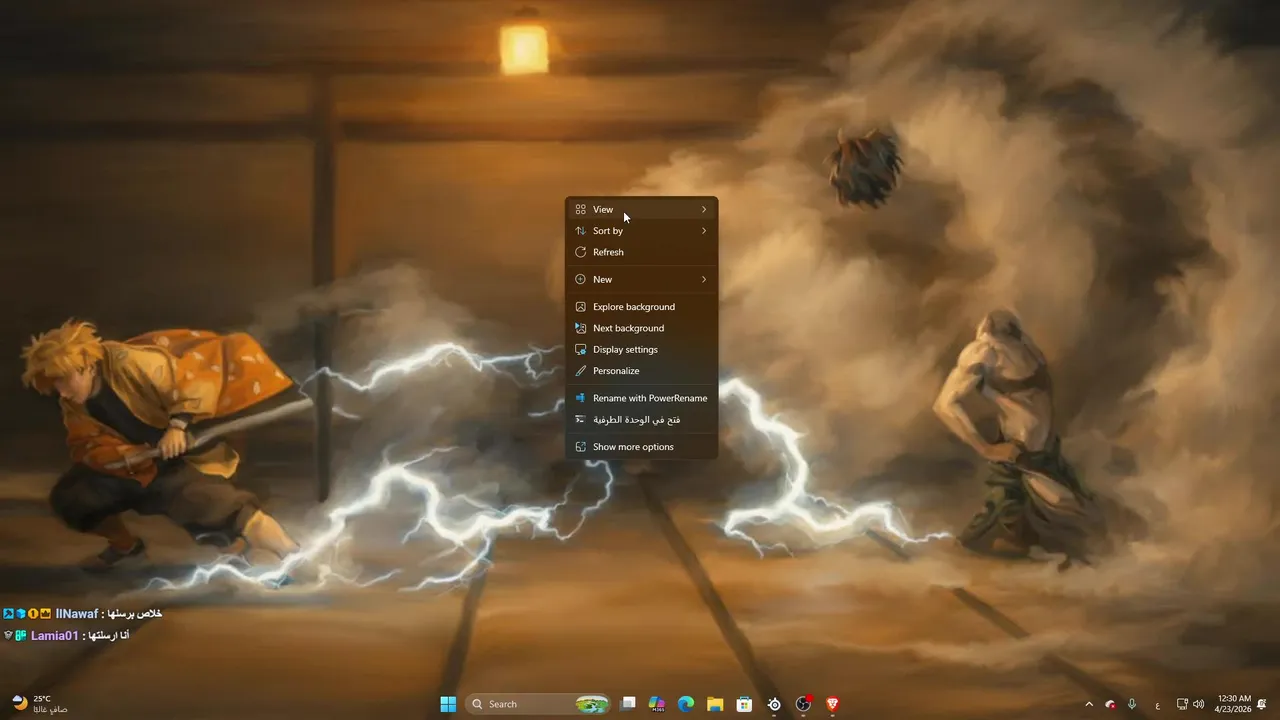Select the فتح في الوحدة الطرفية terminal entry
Screen dimensions: 1280x720
641,419
